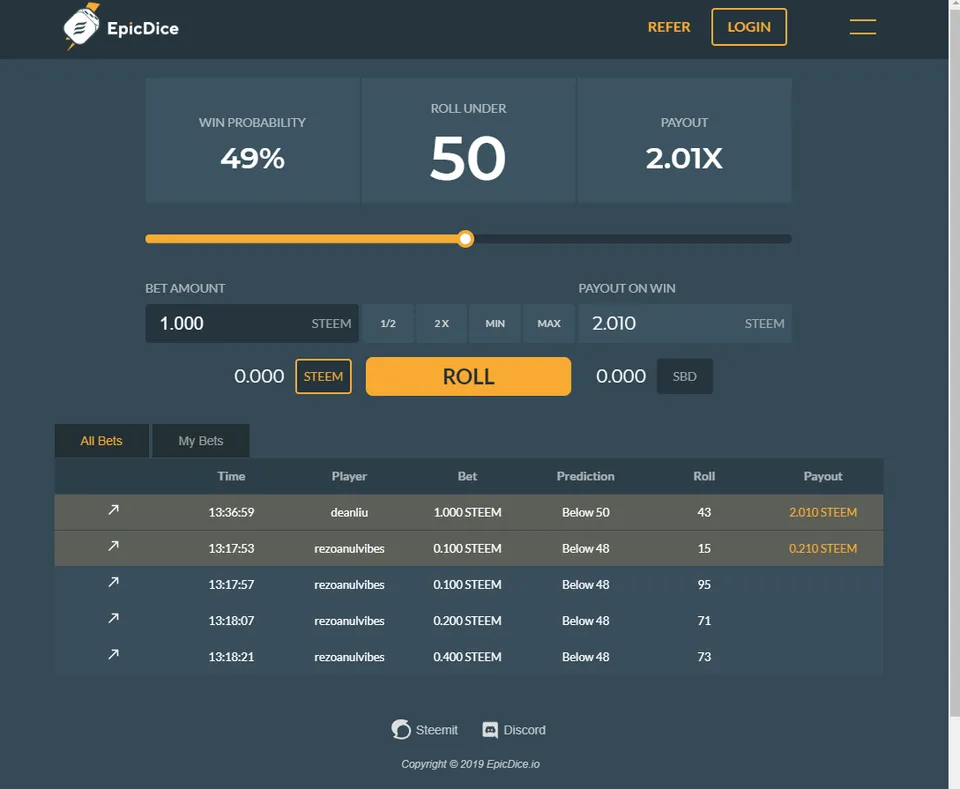Click the Discord logo icon in footer
This screenshot has width=960, height=789.
(490, 730)
